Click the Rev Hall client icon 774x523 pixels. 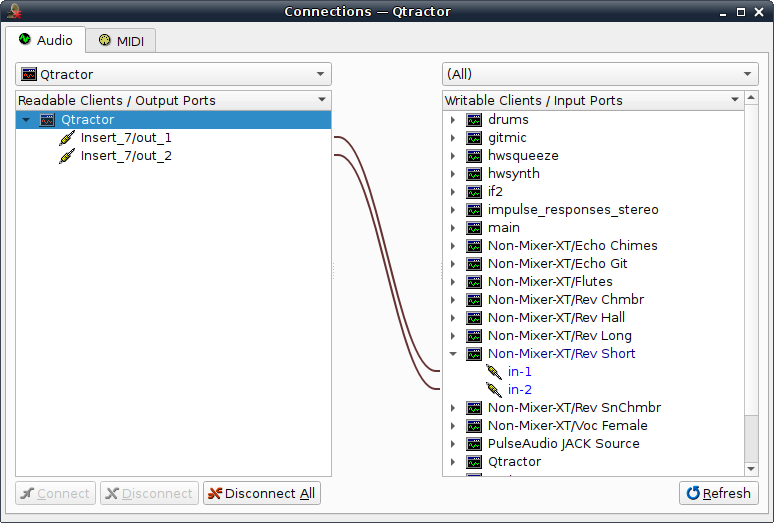pyautogui.click(x=474, y=318)
